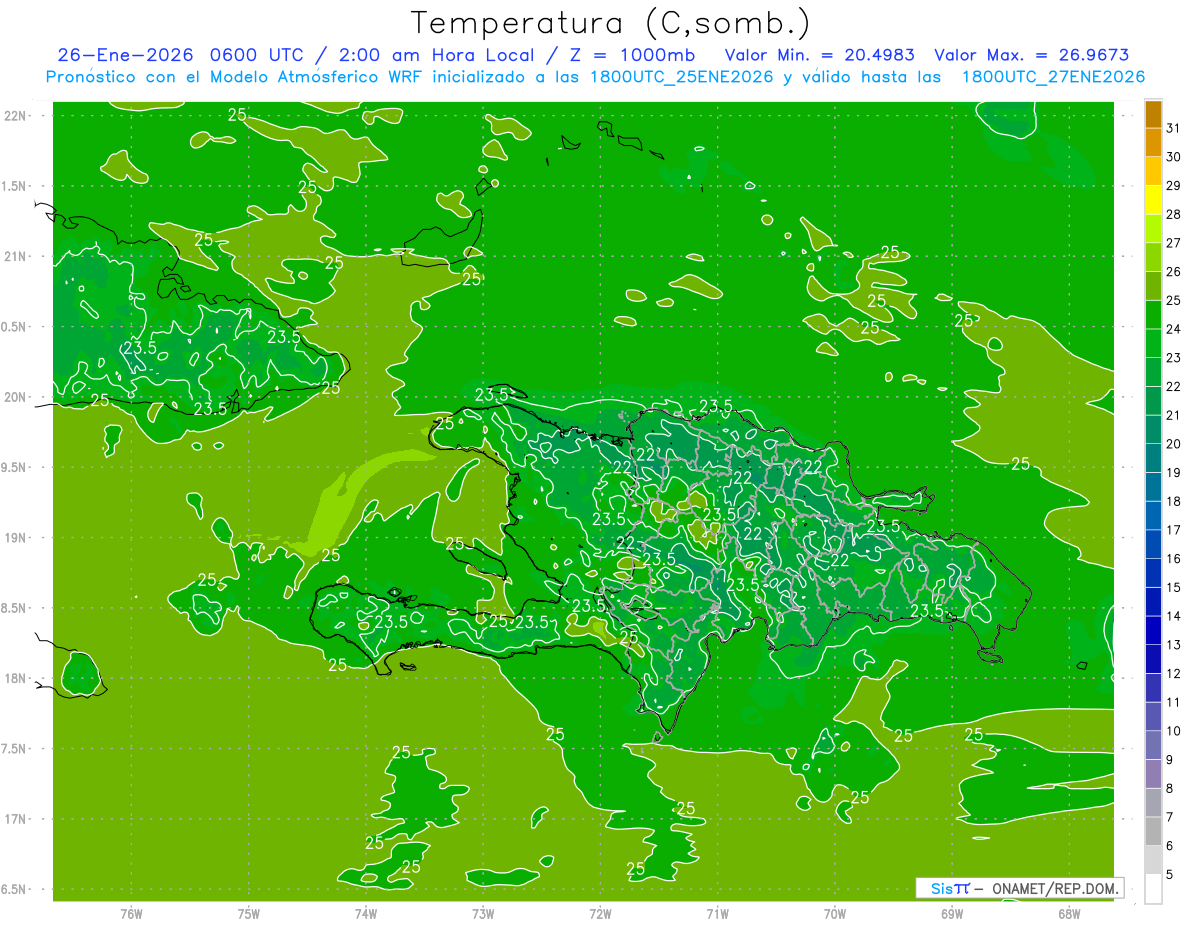Select the "75W" longitude axis label

pyautogui.click(x=248, y=914)
